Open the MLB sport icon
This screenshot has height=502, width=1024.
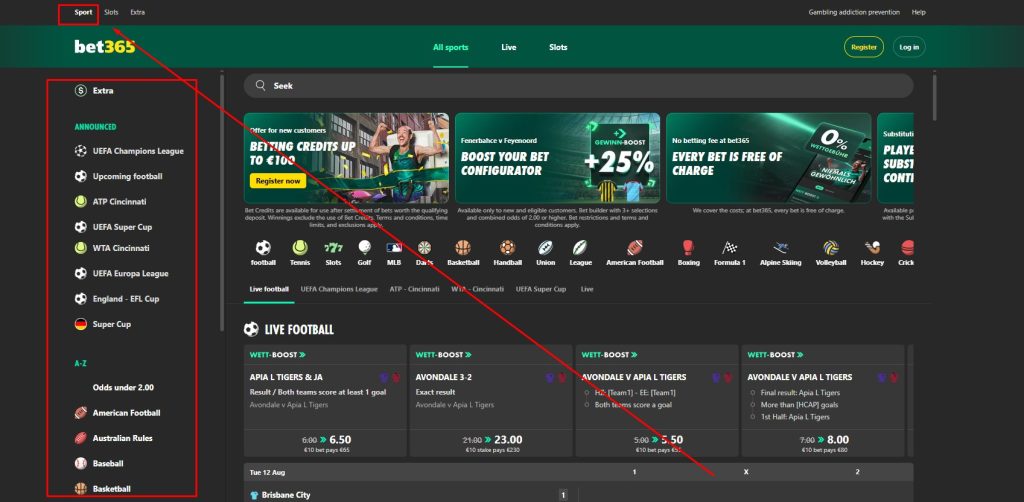pyautogui.click(x=394, y=248)
